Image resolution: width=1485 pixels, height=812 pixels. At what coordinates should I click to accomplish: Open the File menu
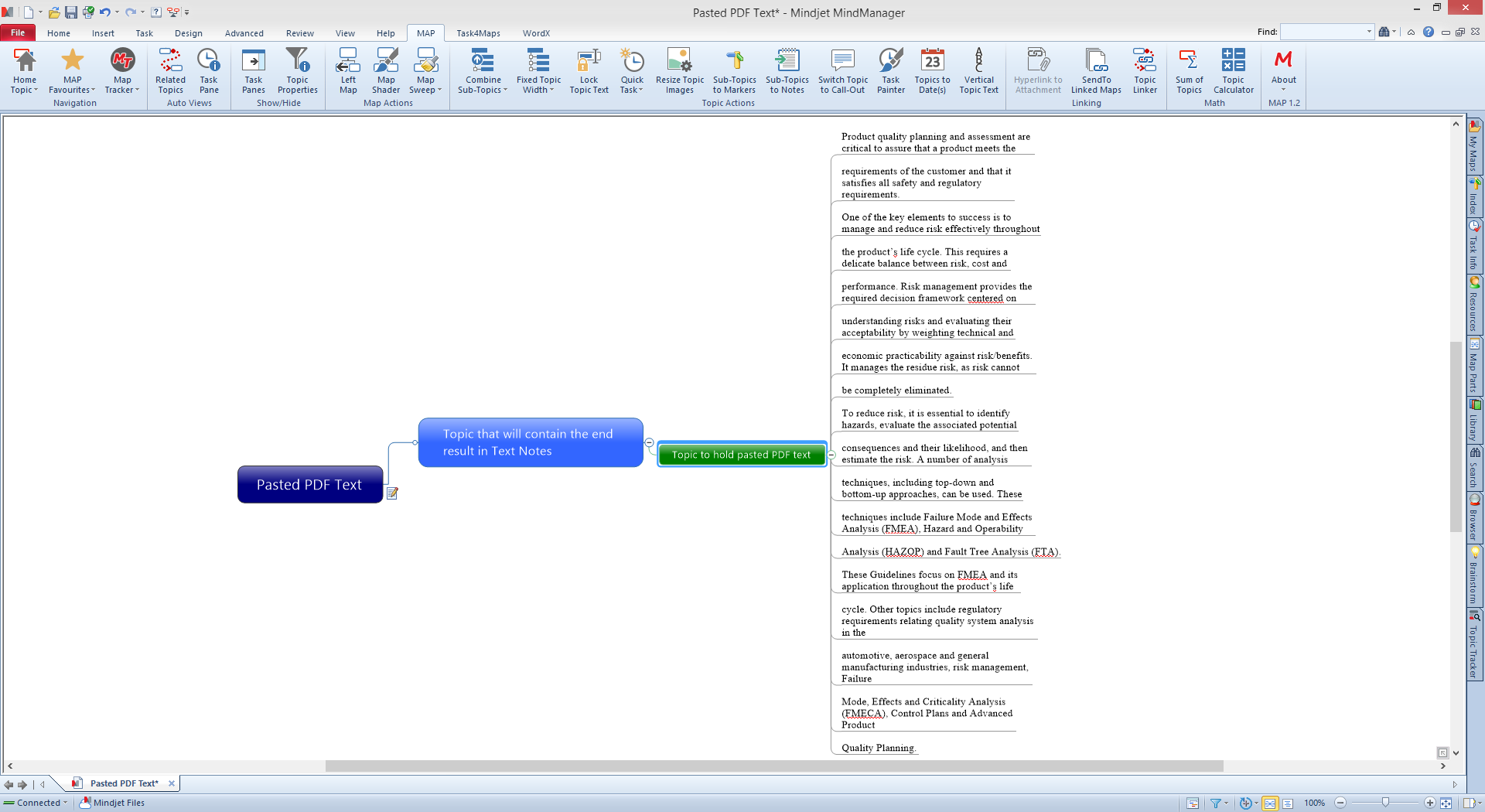pos(18,33)
